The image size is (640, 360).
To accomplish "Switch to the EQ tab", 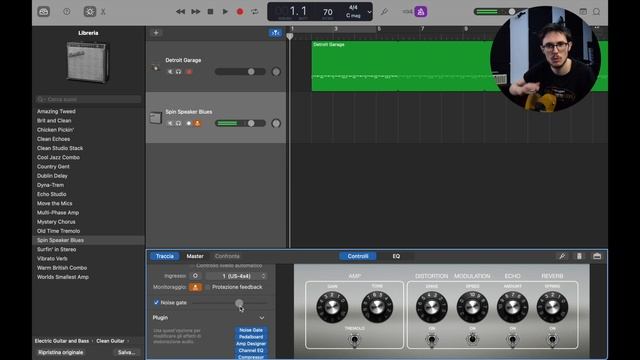I will [x=396, y=256].
